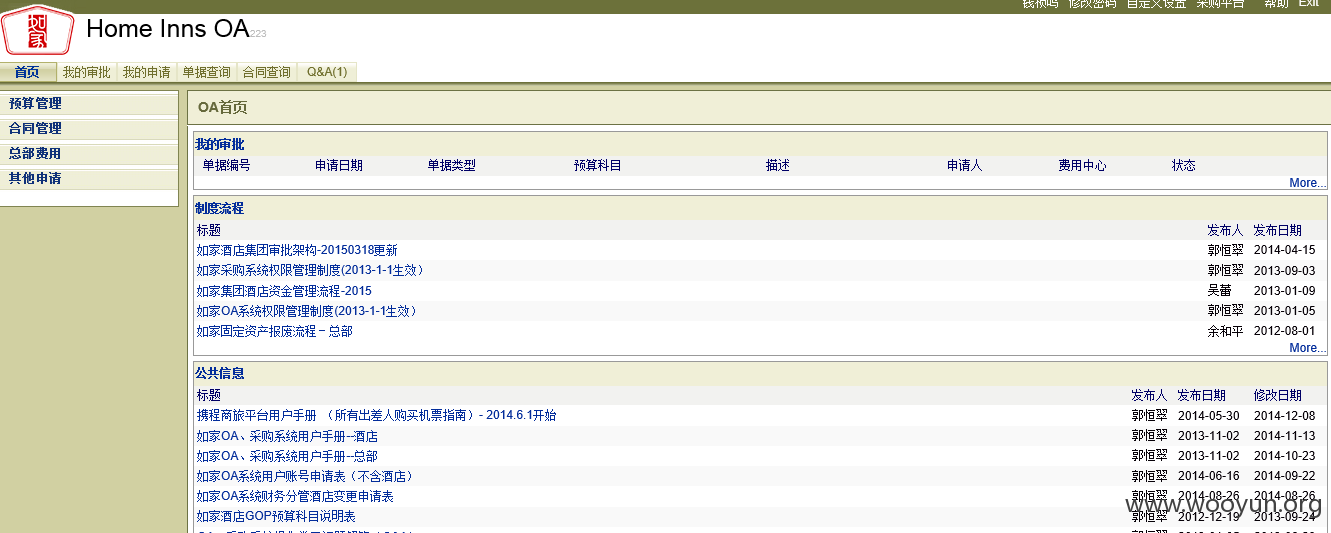Click the 公共信息 section heading
Viewport: 1331px width, 533px height.
click(219, 373)
